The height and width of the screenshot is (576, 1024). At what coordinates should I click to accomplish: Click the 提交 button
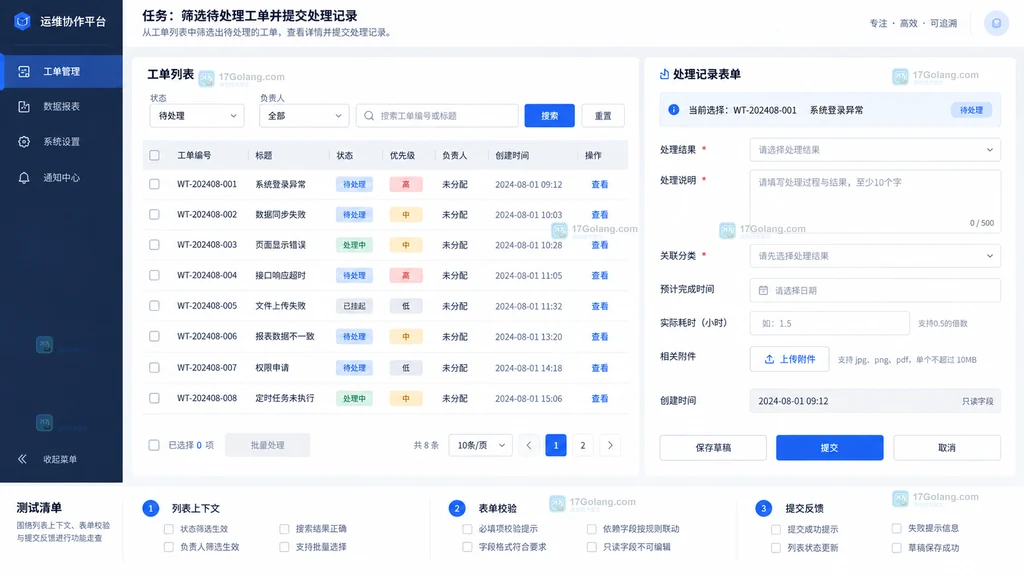pos(829,448)
